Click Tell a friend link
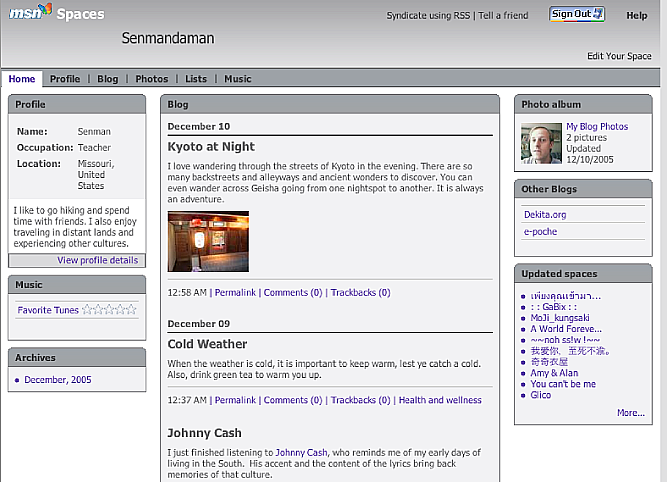 pyautogui.click(x=503, y=15)
